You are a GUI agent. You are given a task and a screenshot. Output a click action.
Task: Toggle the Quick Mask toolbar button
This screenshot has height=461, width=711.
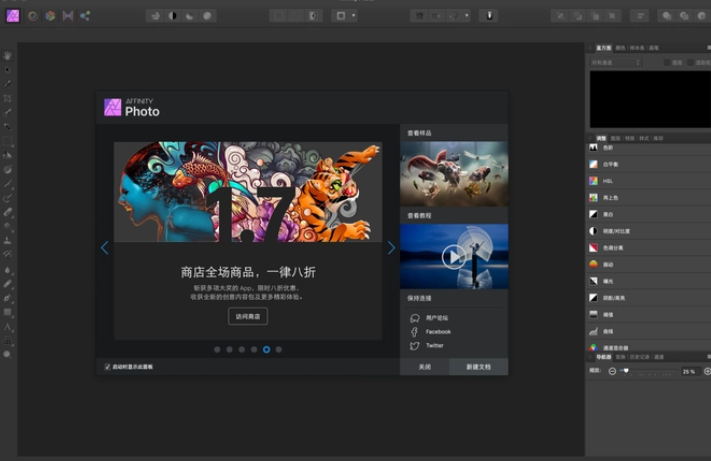tap(341, 16)
